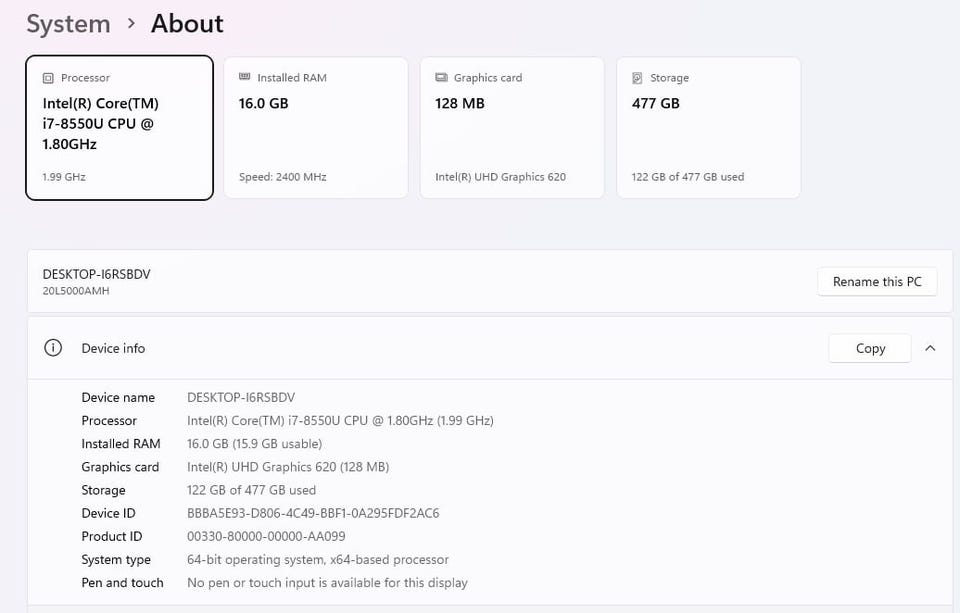Select the Installed RAM summary card
960x613 pixels.
click(316, 127)
